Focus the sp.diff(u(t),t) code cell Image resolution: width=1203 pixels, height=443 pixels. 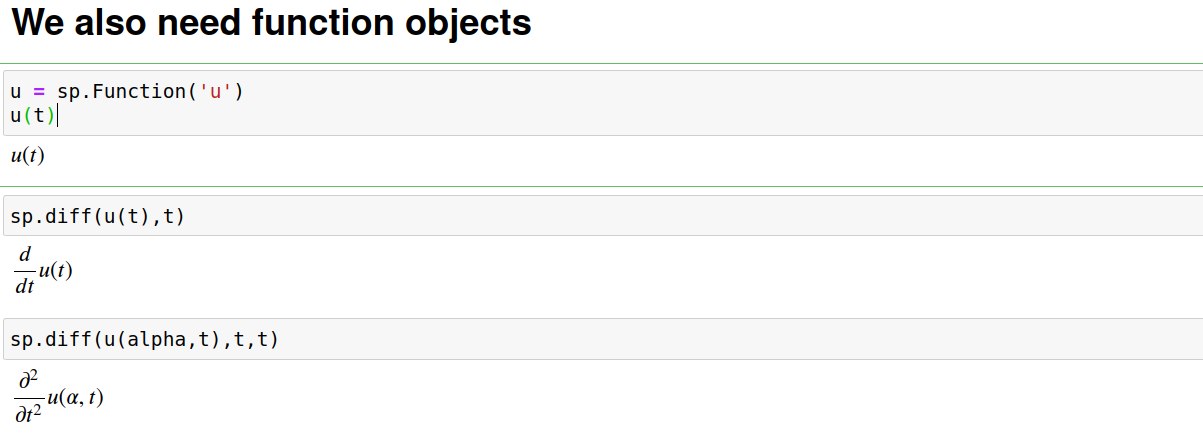pos(603,216)
